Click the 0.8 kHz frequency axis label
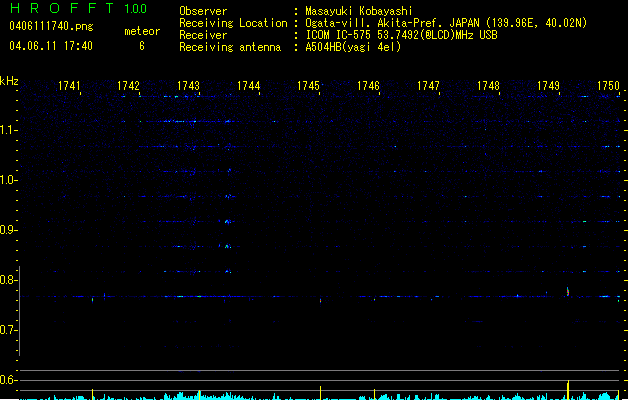Image resolution: width=629 pixels, height=400 pixels. point(8,280)
